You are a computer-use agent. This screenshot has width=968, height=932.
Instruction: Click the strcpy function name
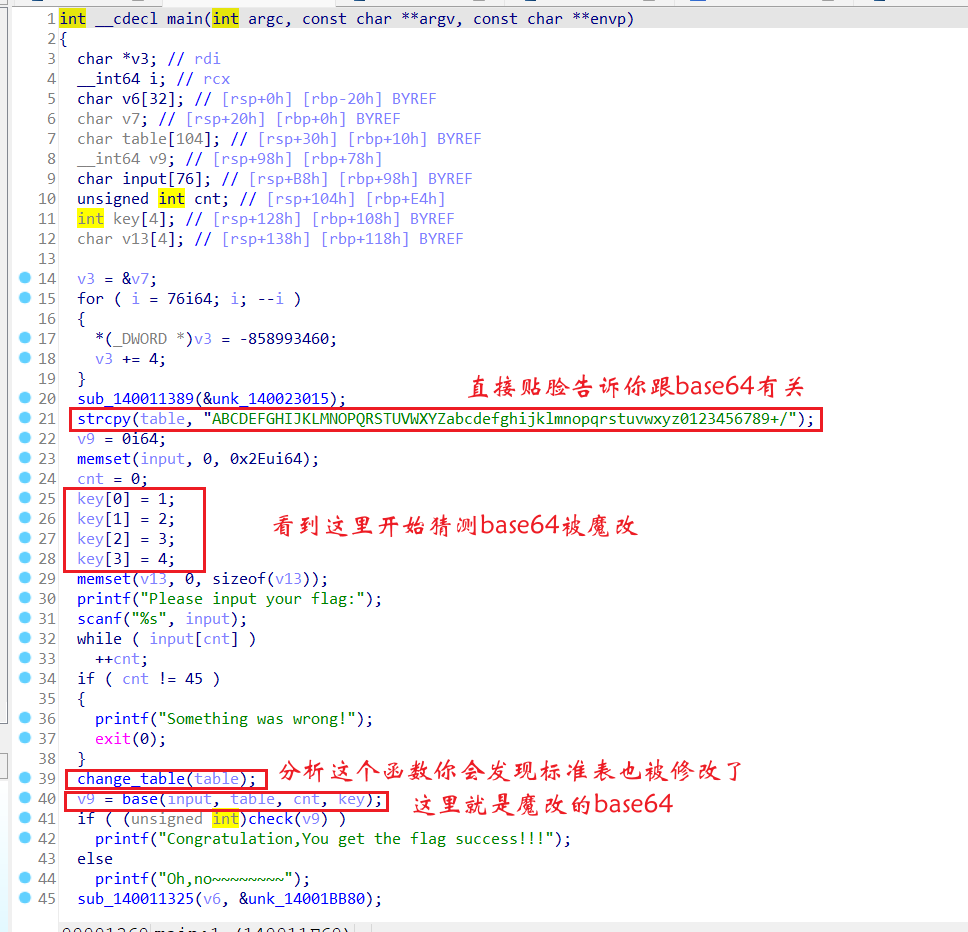104,419
